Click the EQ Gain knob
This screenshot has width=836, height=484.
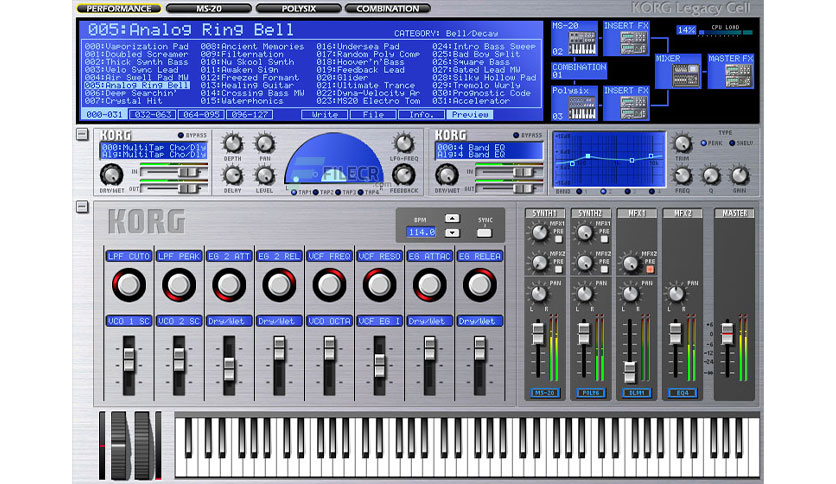tap(739, 175)
